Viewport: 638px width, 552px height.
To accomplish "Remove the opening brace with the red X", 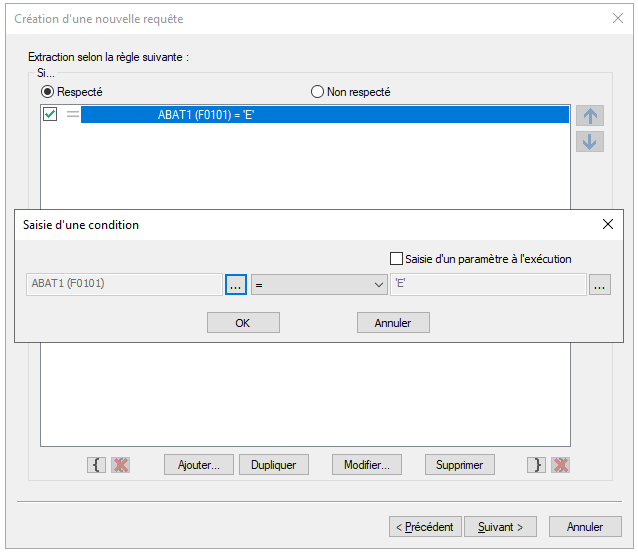I will point(120,465).
